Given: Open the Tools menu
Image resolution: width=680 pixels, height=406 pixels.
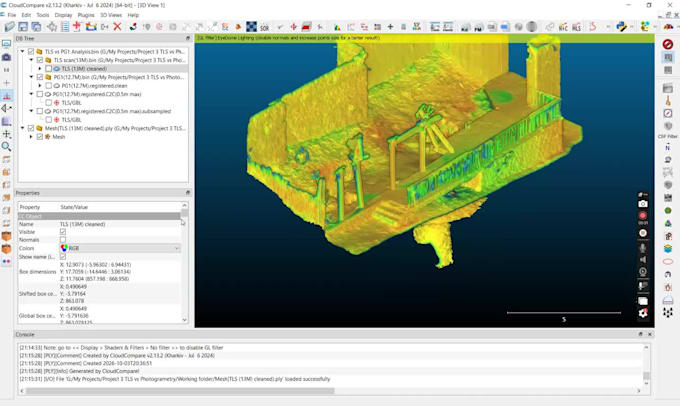Looking at the screenshot, I should 42,15.
